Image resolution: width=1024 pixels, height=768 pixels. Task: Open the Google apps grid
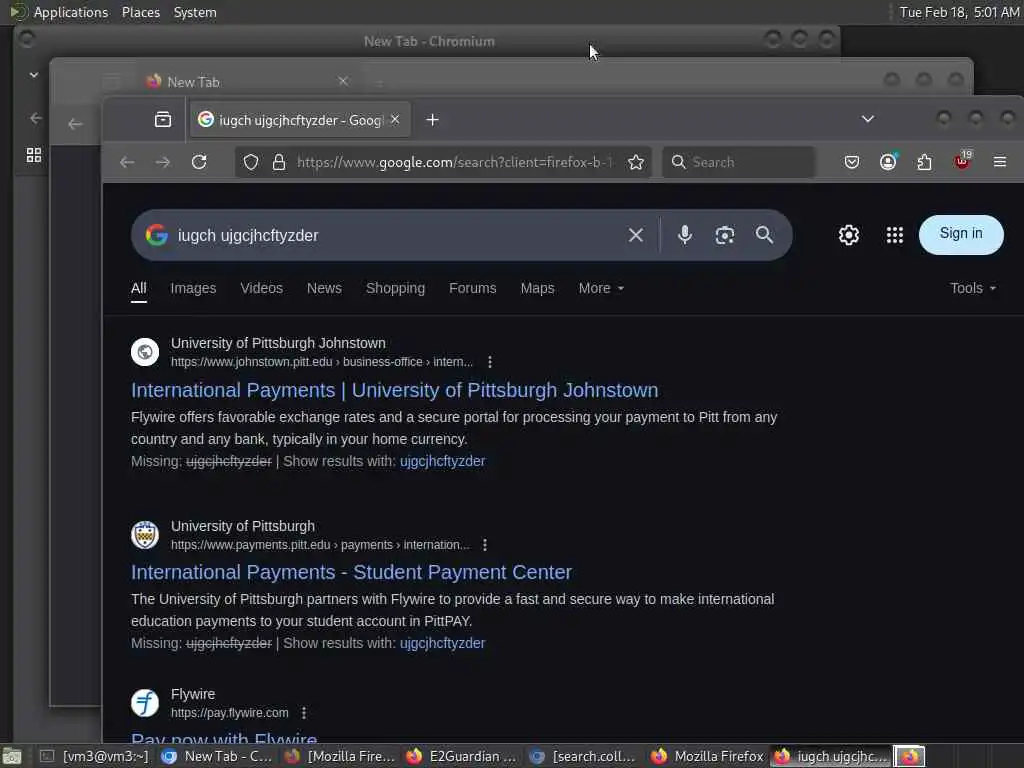(x=895, y=235)
